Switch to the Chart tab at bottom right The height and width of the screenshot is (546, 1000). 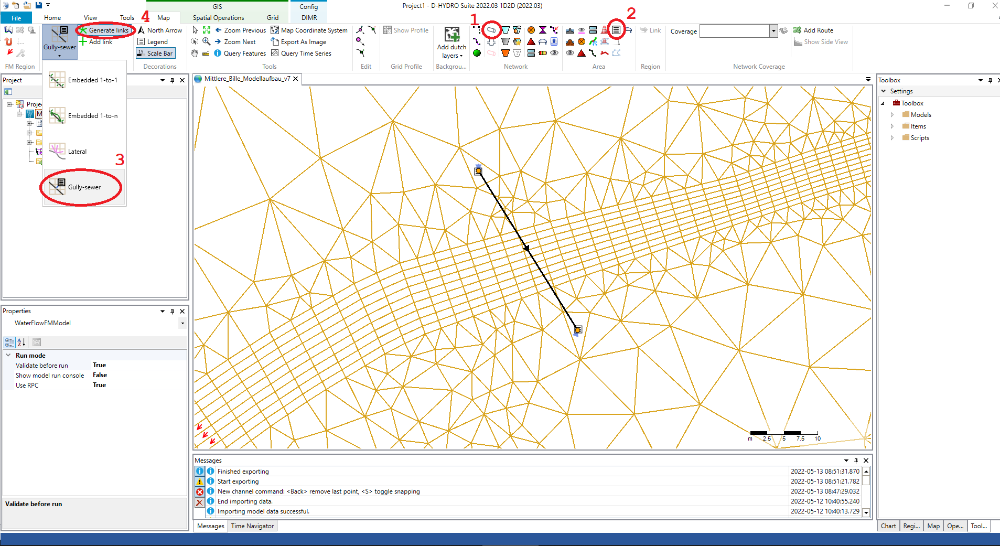click(x=888, y=526)
